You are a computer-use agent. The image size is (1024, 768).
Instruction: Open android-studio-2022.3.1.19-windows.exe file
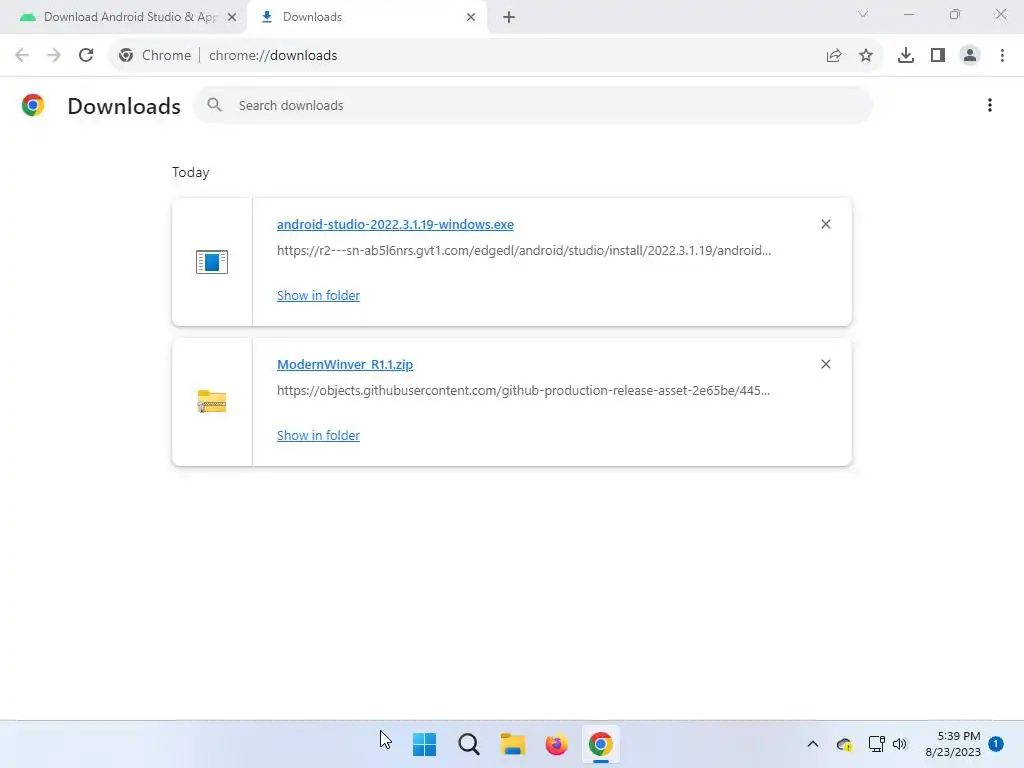click(x=395, y=224)
